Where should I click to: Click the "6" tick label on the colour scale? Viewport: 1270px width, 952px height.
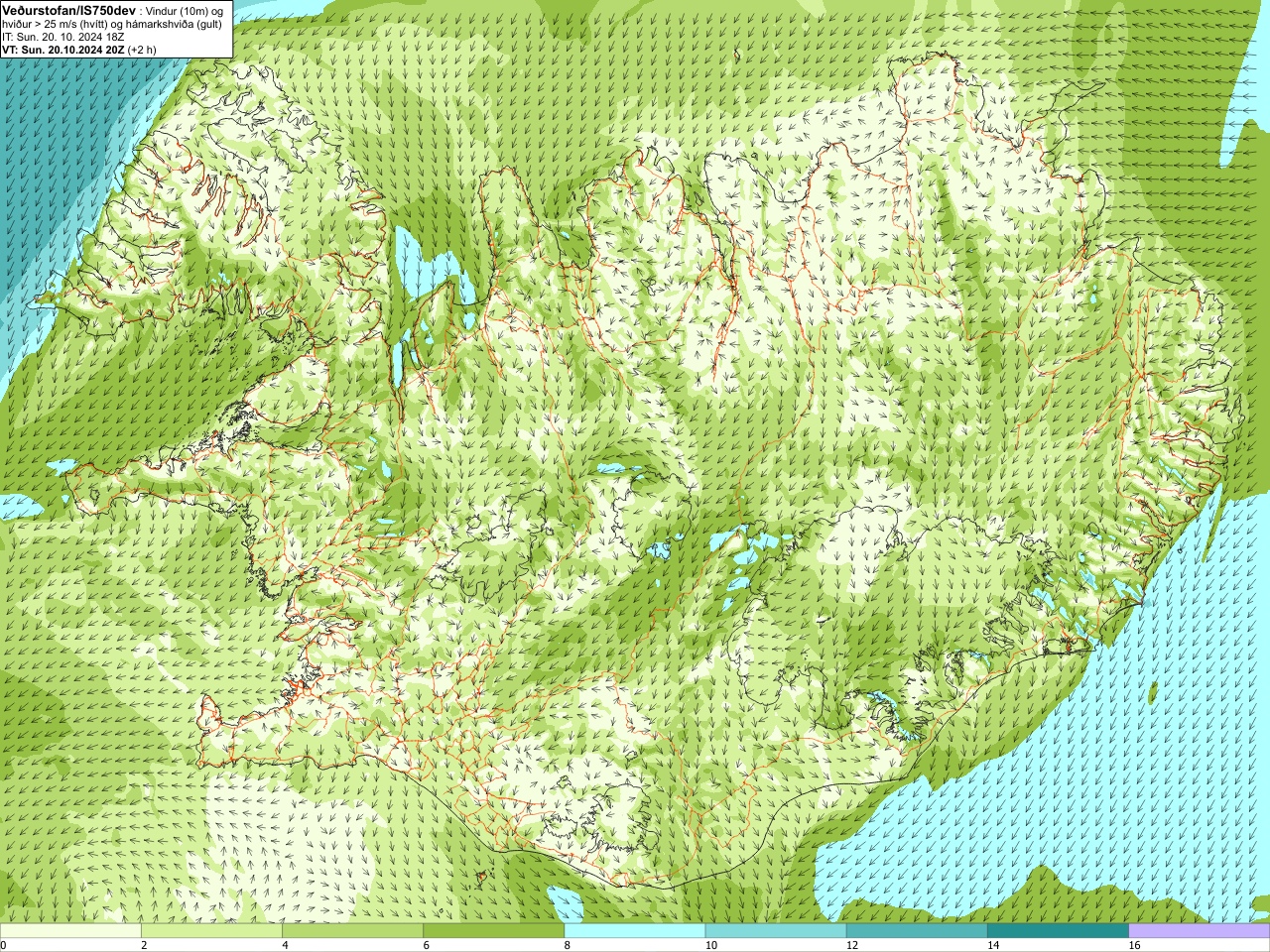click(x=426, y=945)
